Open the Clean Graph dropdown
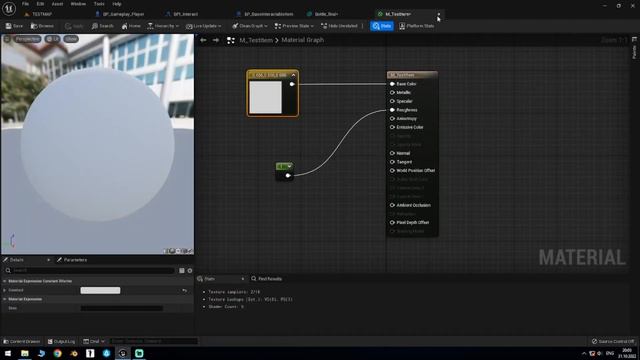 pyautogui.click(x=250, y=26)
